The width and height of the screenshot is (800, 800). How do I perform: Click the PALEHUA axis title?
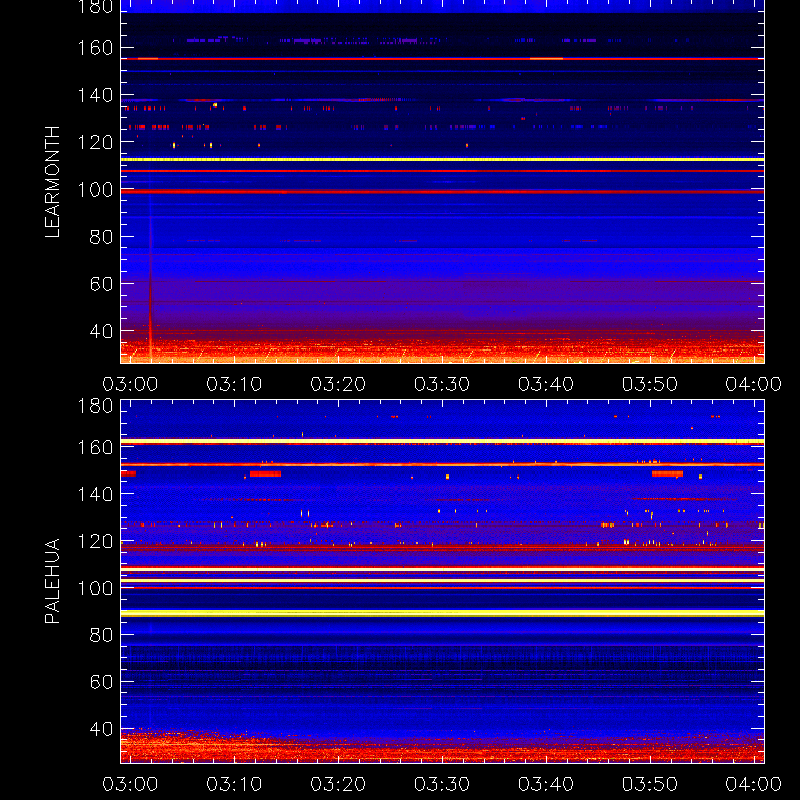(x=52, y=581)
